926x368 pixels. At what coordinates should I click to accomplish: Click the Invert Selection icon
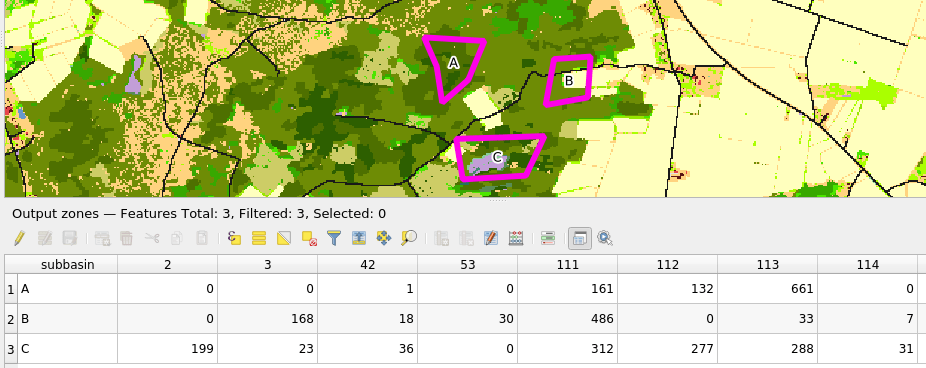click(x=284, y=238)
